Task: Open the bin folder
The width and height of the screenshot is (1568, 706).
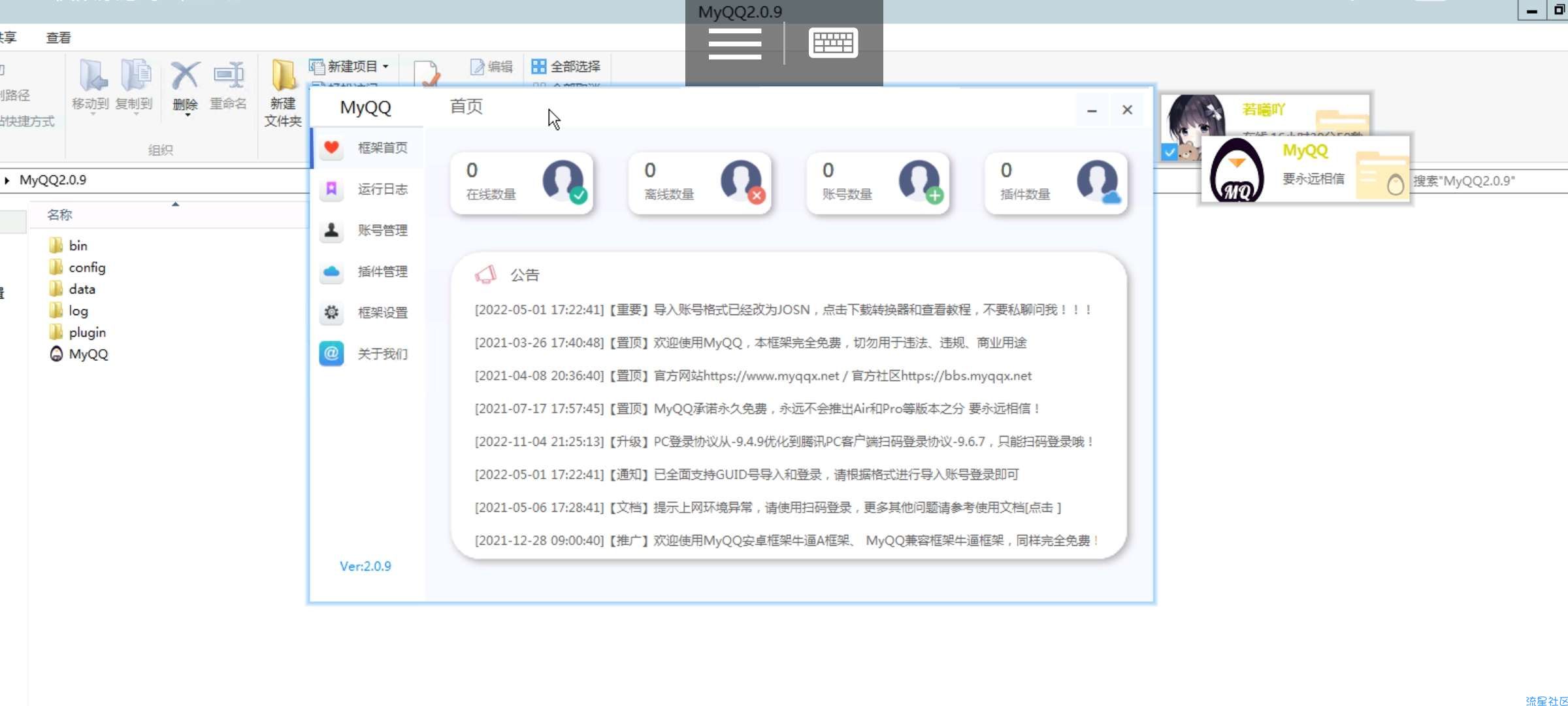Action: point(68,246)
